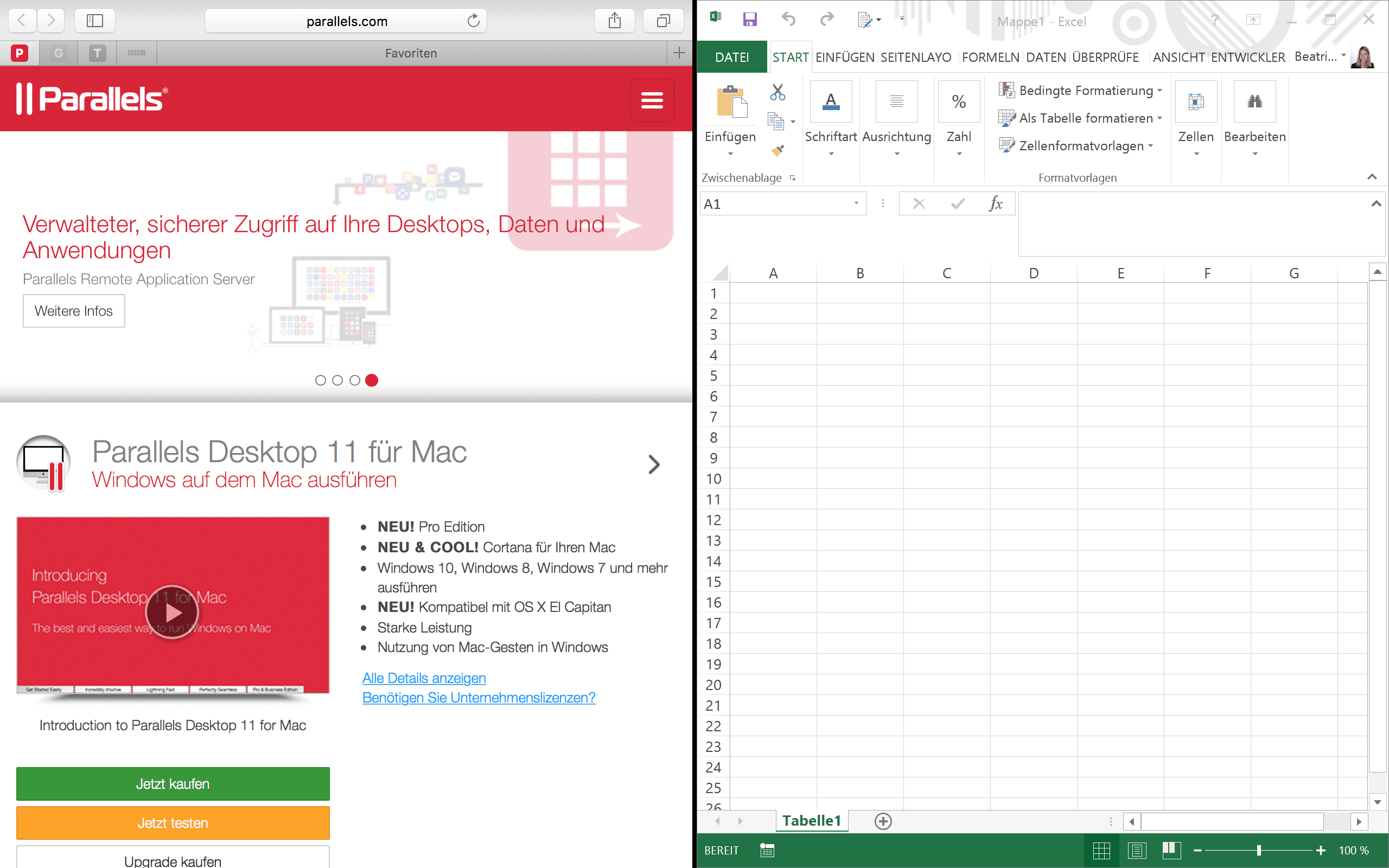Open Benötigen Sie Unternehmenslizenzen link
The height and width of the screenshot is (868, 1389).
[479, 698]
